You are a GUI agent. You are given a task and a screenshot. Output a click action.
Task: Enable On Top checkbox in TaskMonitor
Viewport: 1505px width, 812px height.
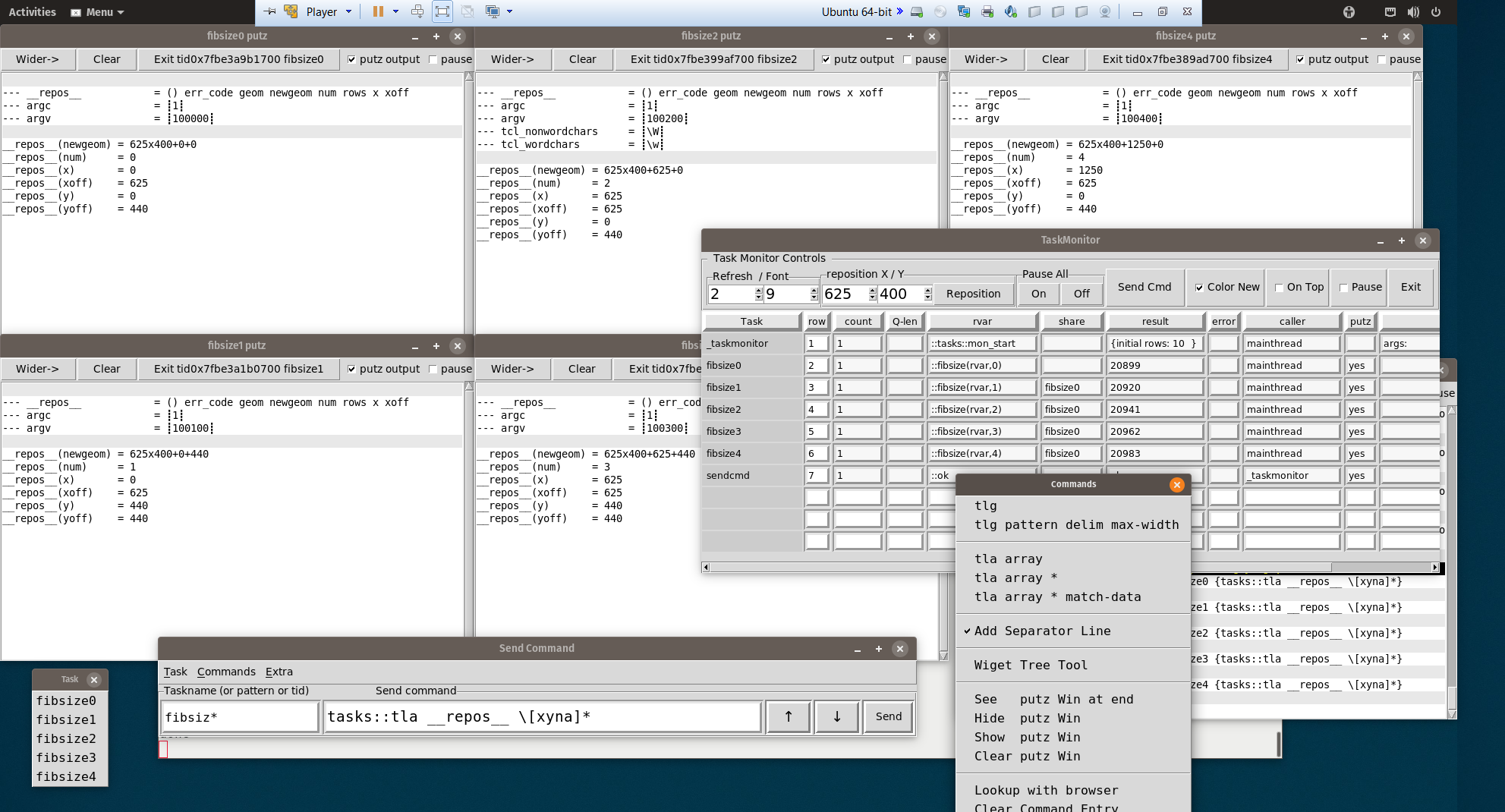[1279, 288]
